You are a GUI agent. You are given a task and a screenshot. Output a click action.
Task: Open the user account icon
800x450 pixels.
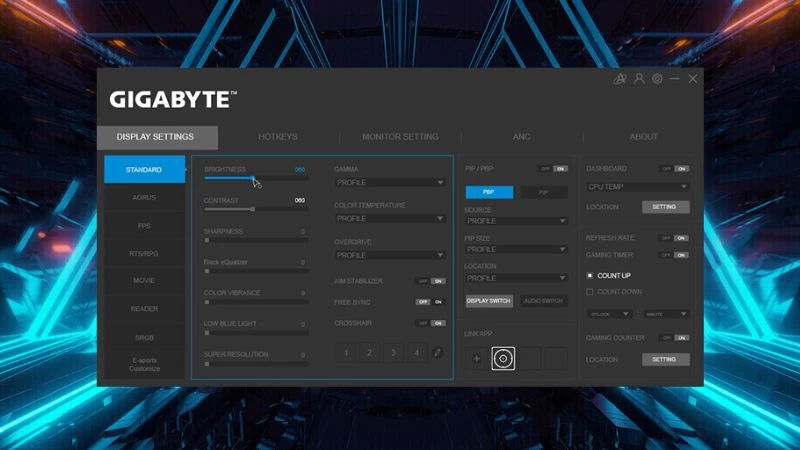pyautogui.click(x=639, y=79)
